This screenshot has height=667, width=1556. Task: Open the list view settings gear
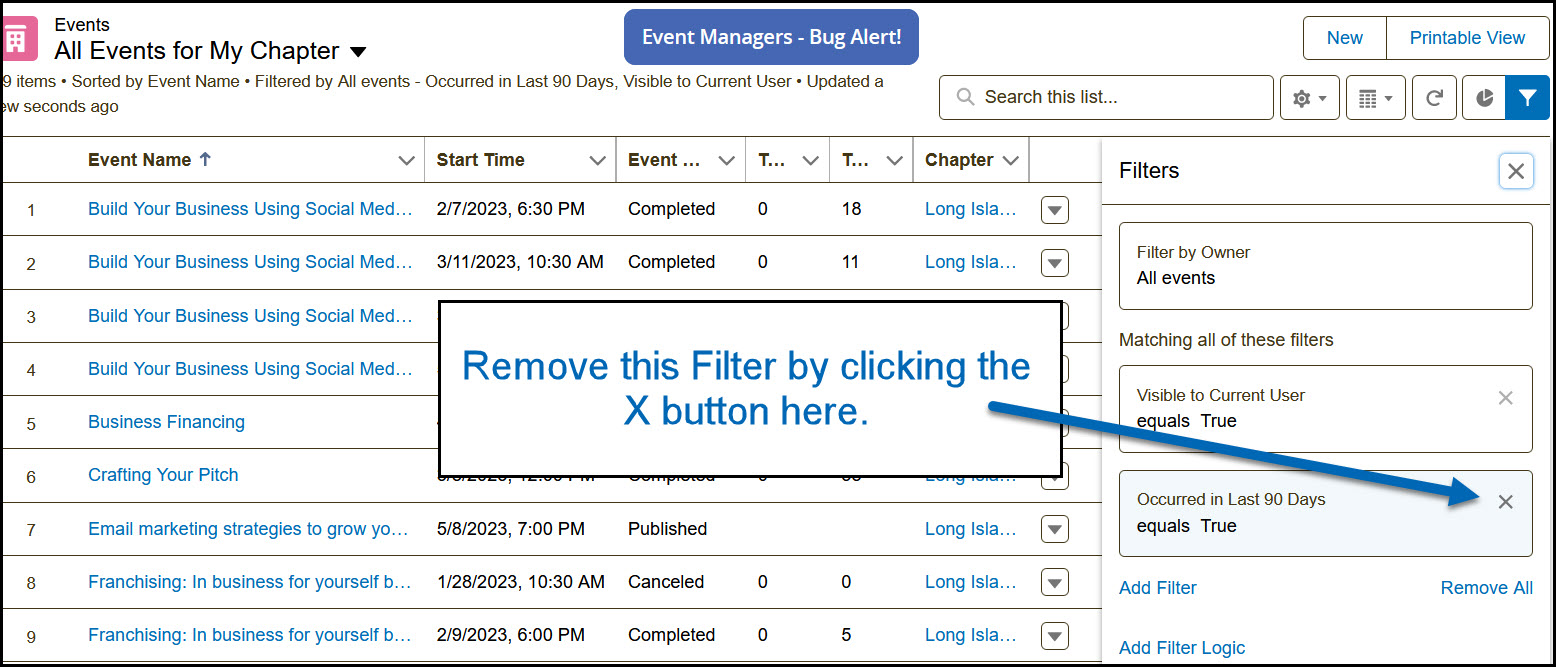[1309, 98]
